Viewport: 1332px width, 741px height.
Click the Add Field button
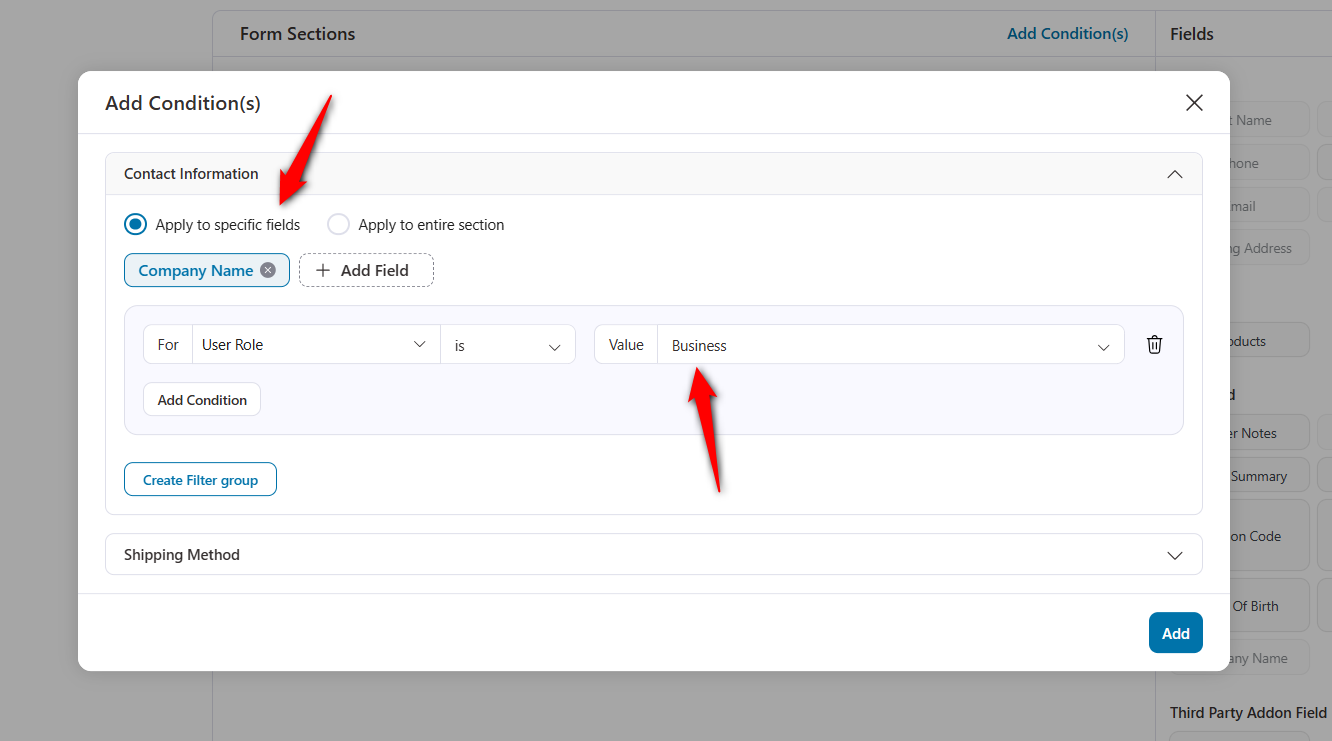point(366,270)
